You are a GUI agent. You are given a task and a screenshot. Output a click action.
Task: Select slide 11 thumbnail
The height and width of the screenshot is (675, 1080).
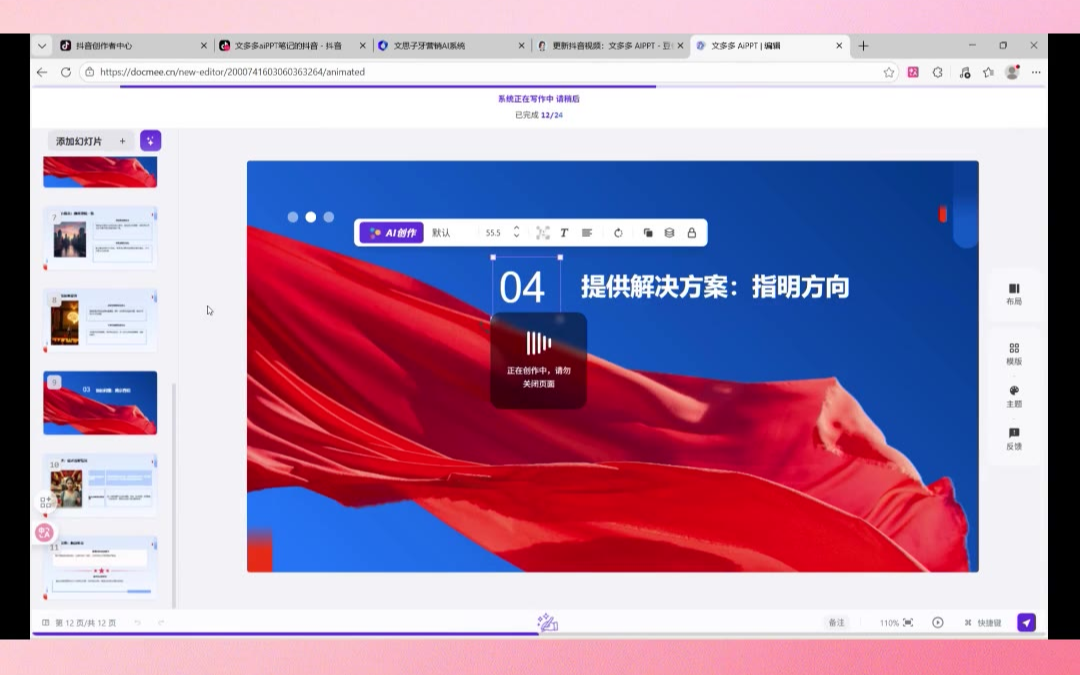[101, 568]
